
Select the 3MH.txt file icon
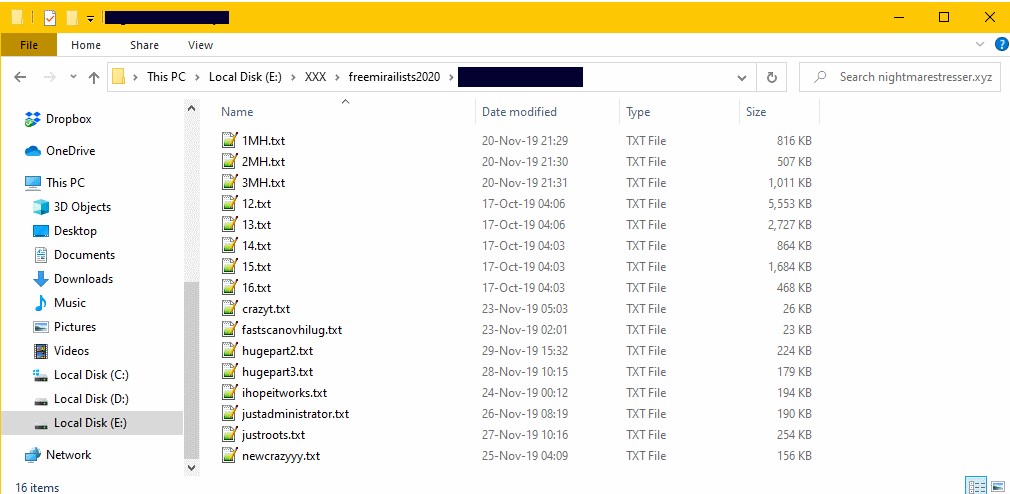[x=229, y=182]
